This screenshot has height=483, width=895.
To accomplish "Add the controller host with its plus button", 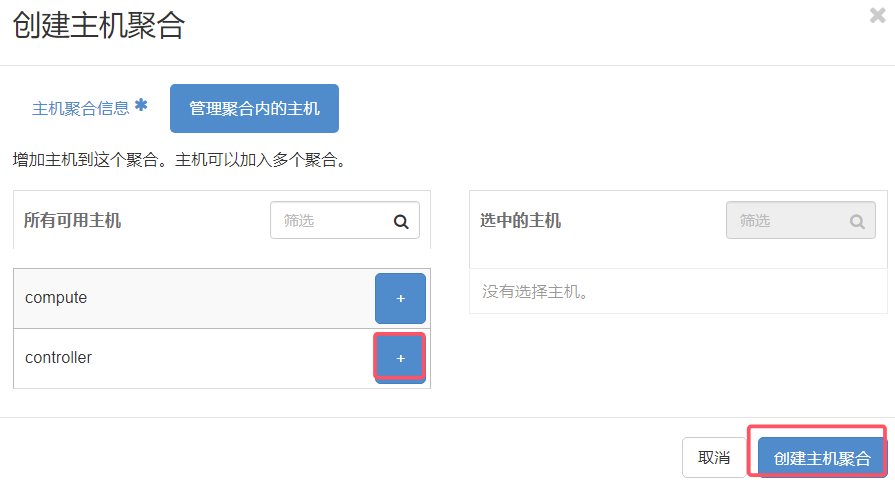I will tap(400, 358).
